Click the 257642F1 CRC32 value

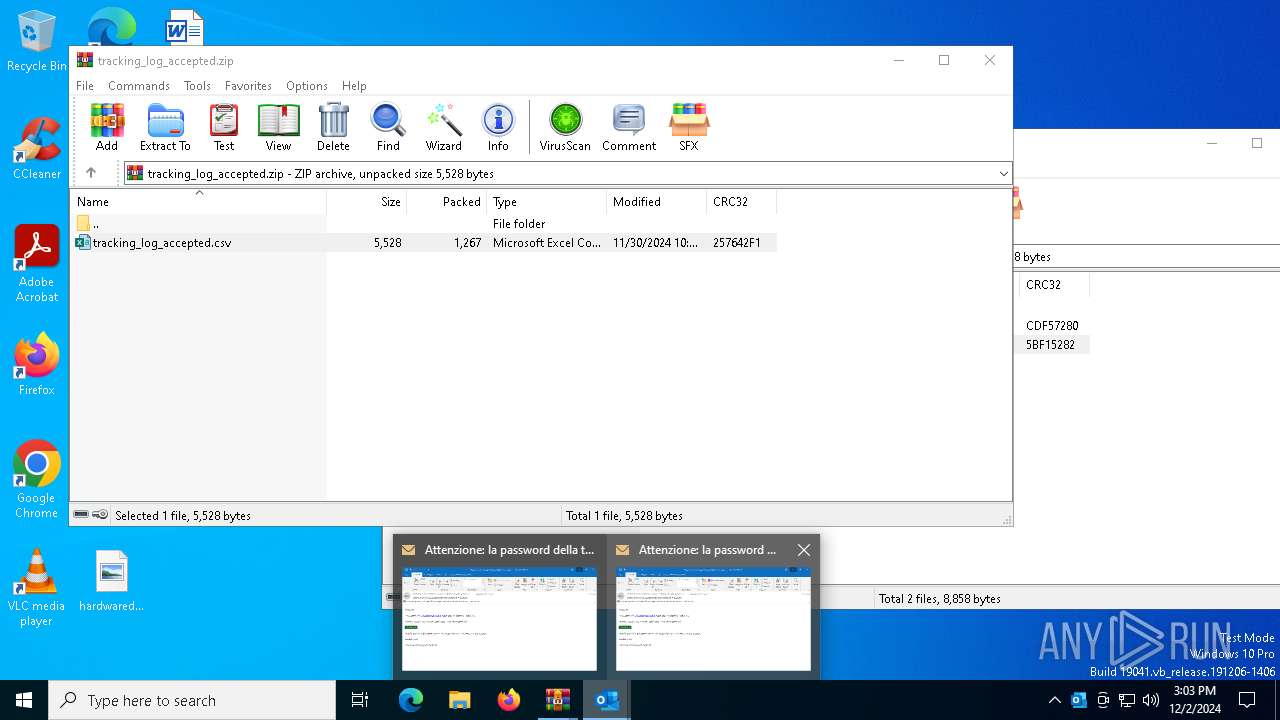click(737, 243)
